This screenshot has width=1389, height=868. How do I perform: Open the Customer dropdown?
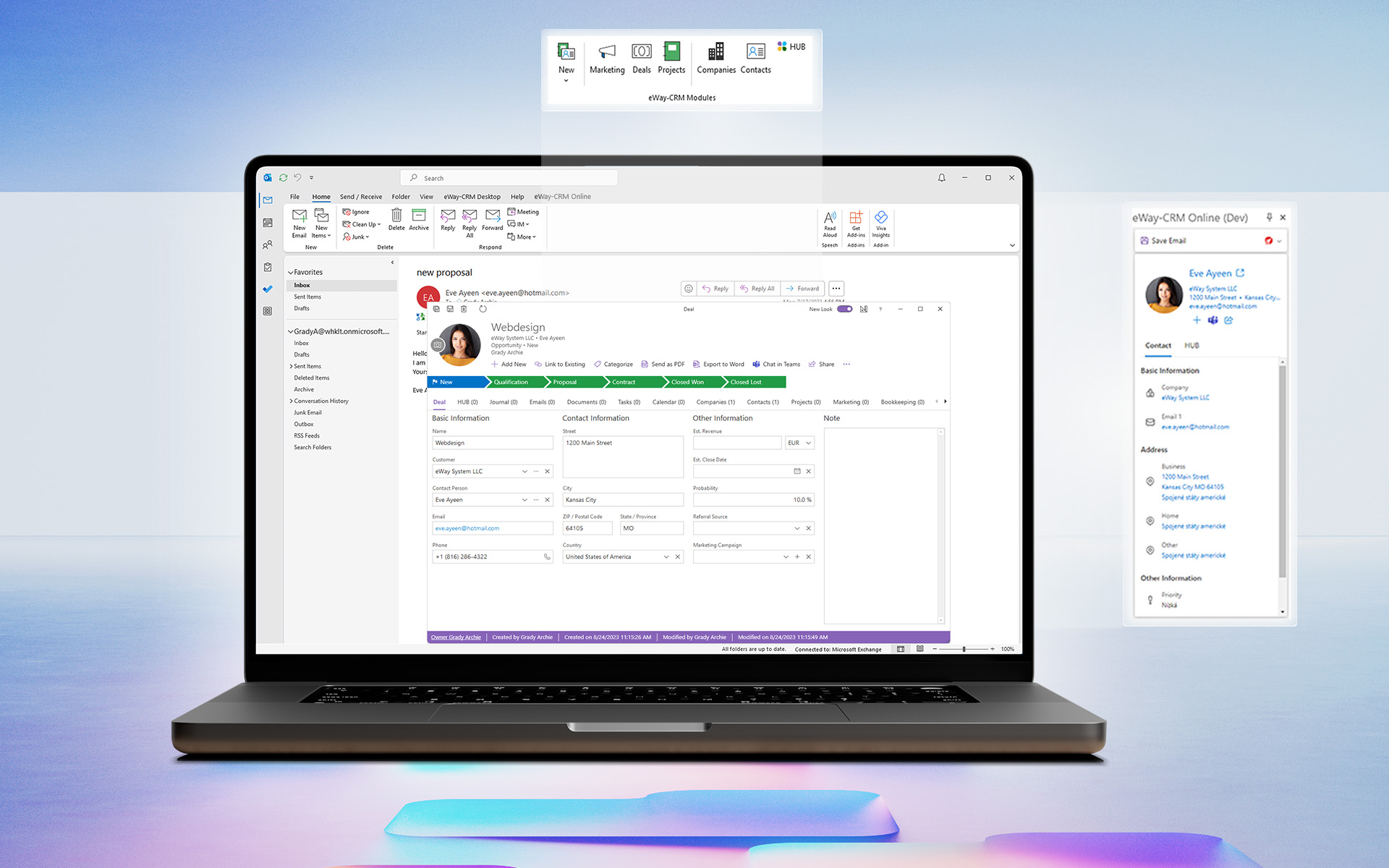[524, 472]
